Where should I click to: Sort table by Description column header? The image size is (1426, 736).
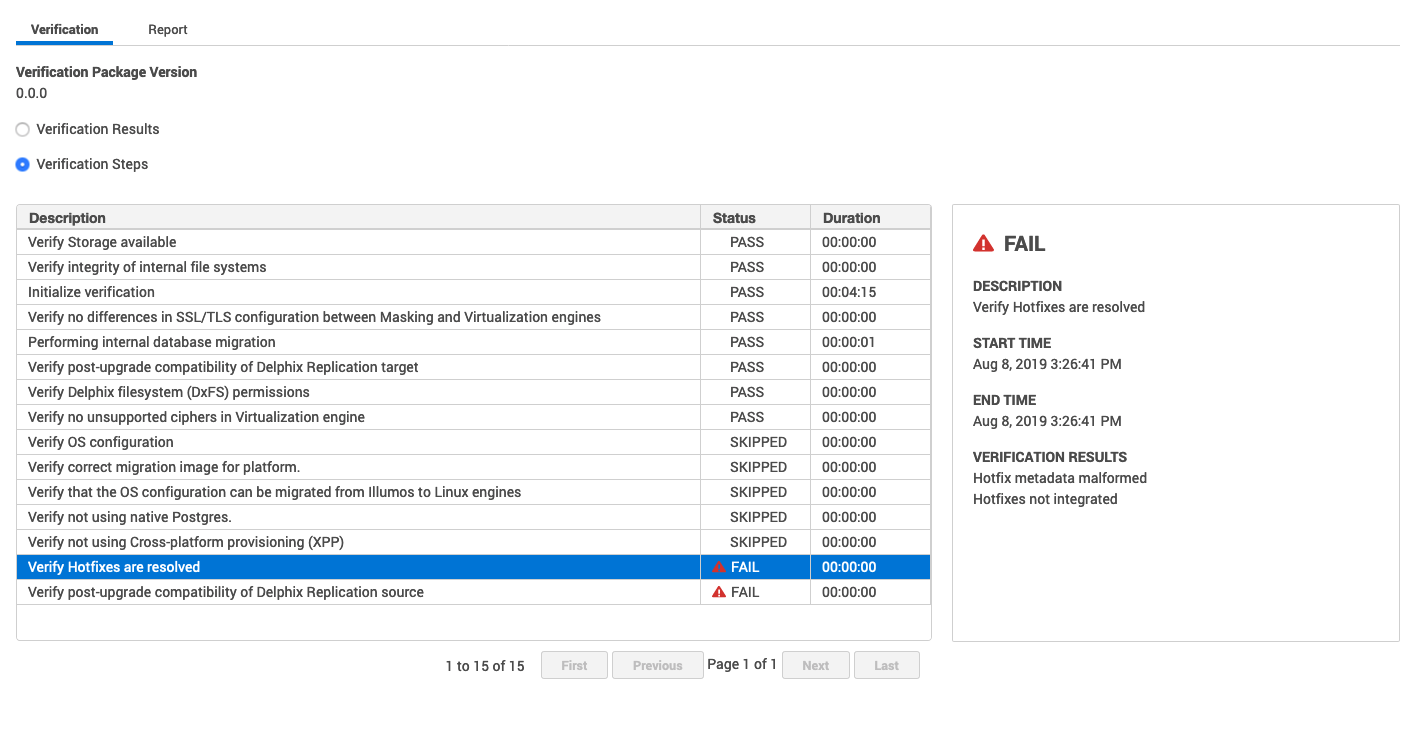pos(67,218)
